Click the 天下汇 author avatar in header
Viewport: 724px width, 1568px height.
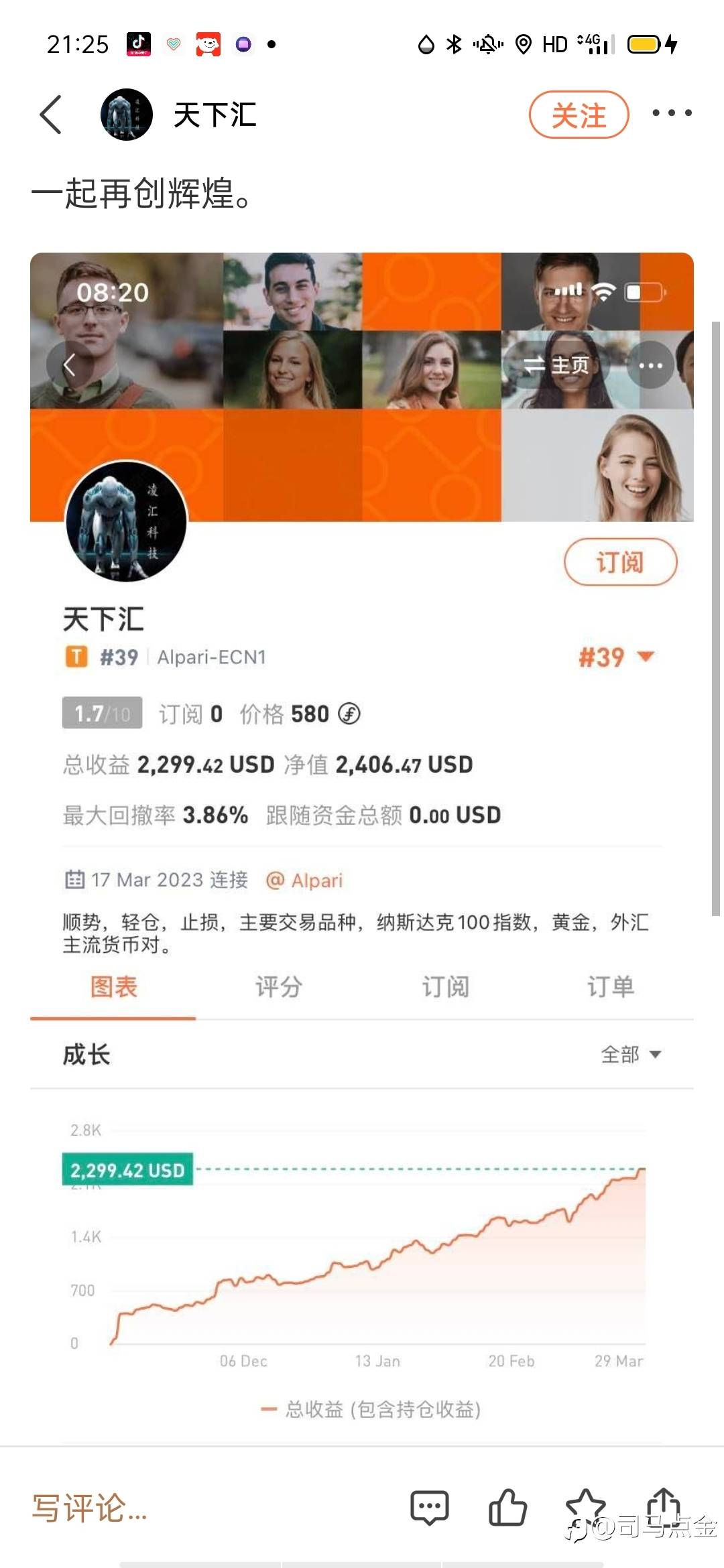pos(127,115)
